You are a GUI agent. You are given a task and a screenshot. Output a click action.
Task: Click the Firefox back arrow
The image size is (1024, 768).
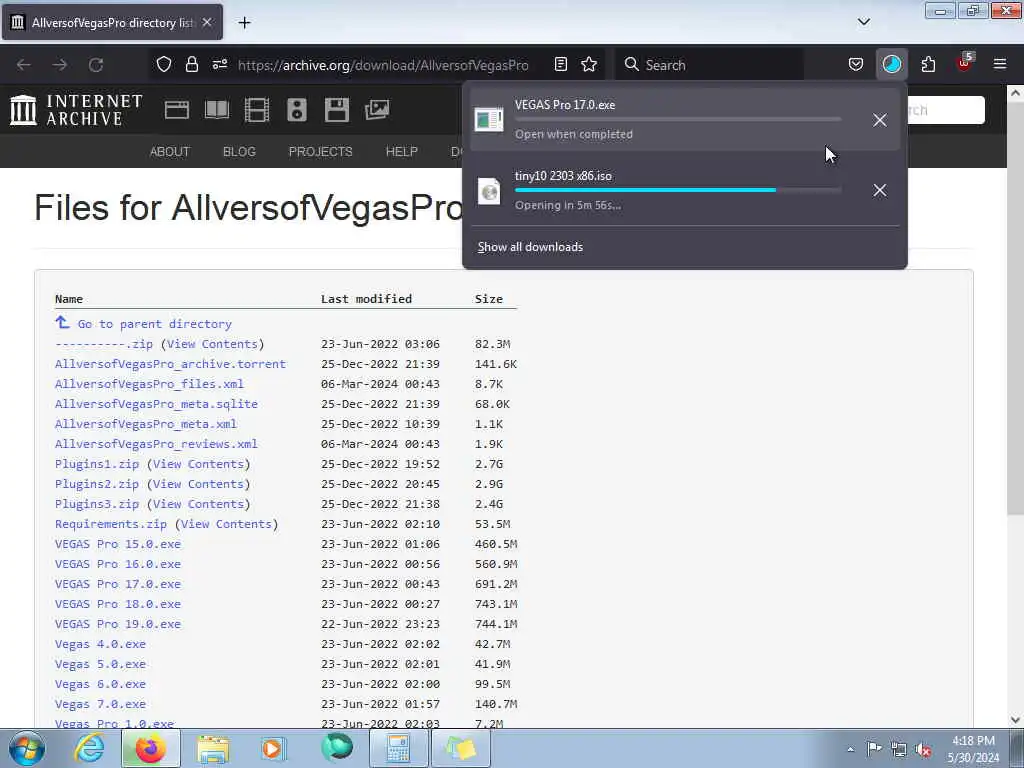[24, 65]
